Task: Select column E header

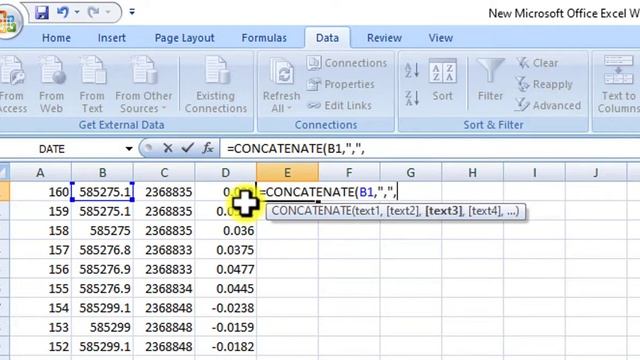Action: (x=287, y=173)
